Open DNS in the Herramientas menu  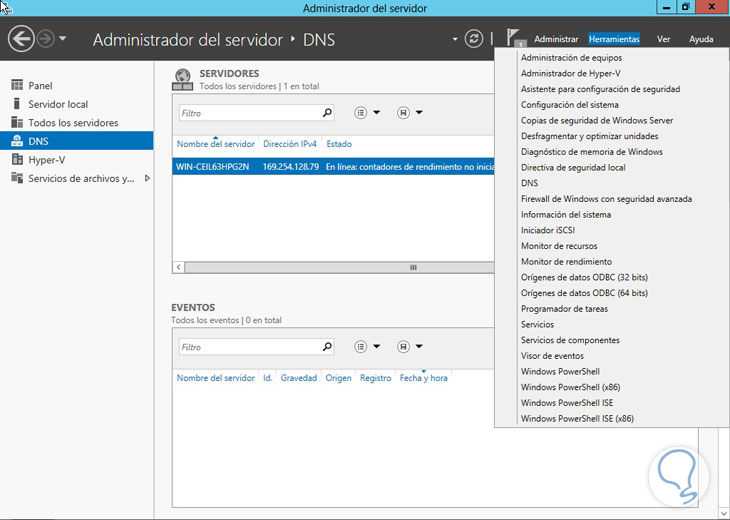[529, 183]
